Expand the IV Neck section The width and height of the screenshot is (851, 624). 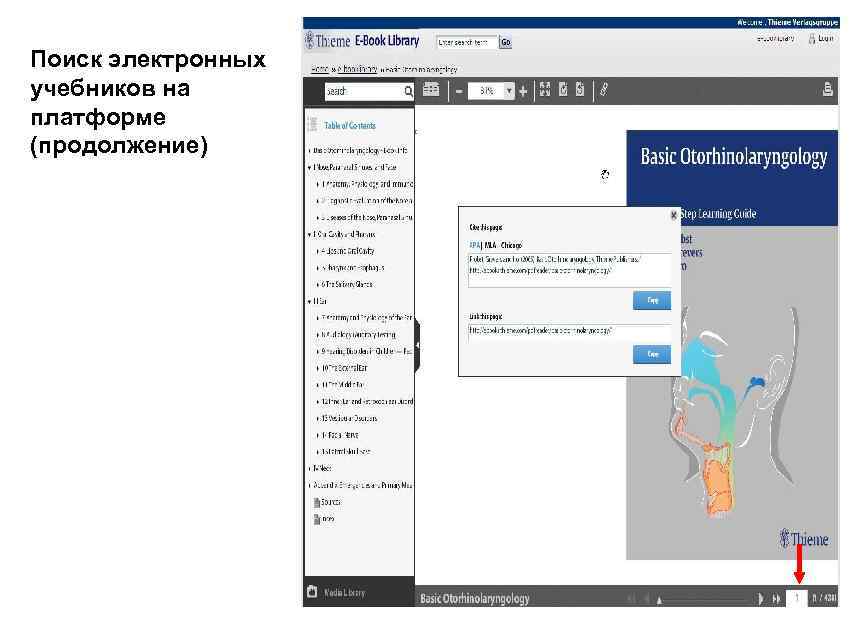309,468
